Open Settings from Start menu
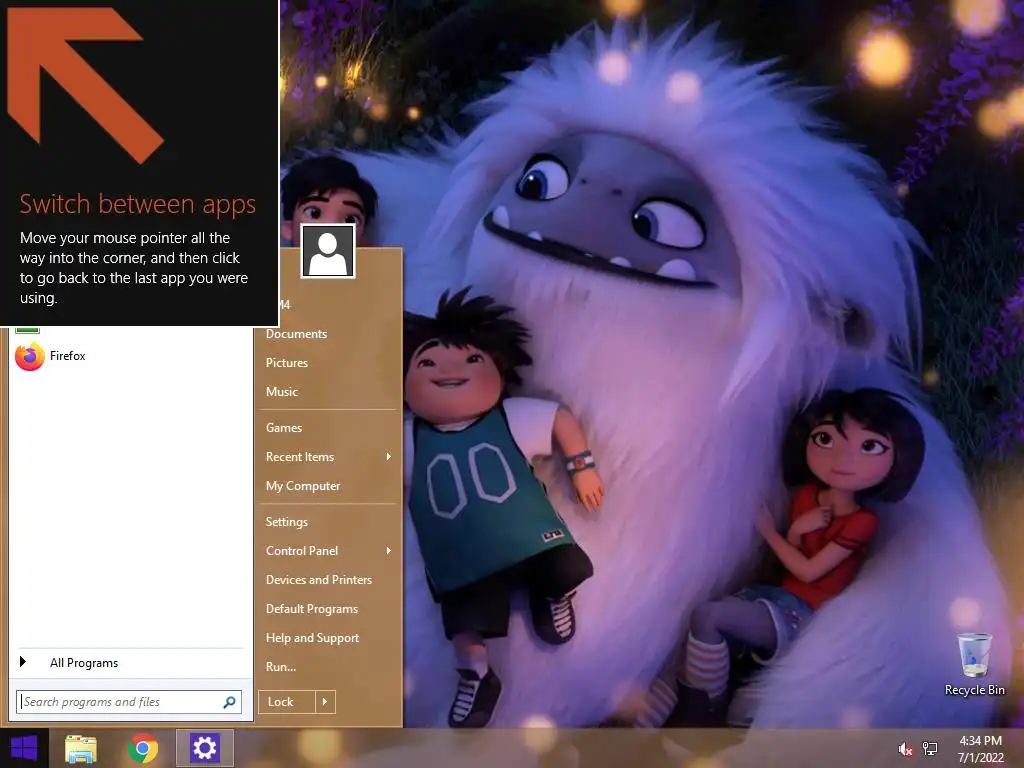 pos(287,522)
